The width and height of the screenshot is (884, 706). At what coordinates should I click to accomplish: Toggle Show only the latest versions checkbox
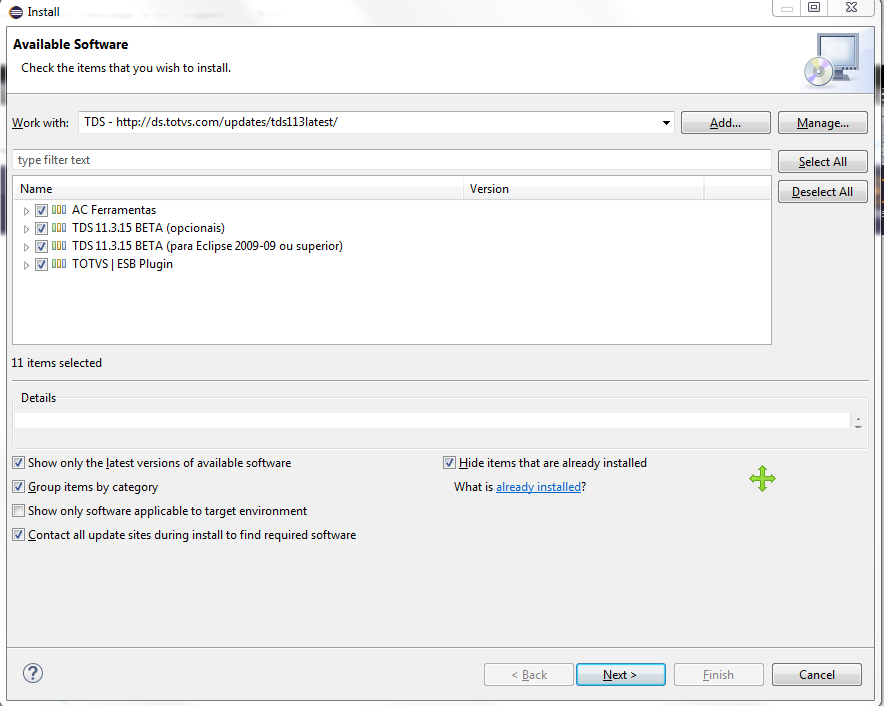pyautogui.click(x=19, y=463)
